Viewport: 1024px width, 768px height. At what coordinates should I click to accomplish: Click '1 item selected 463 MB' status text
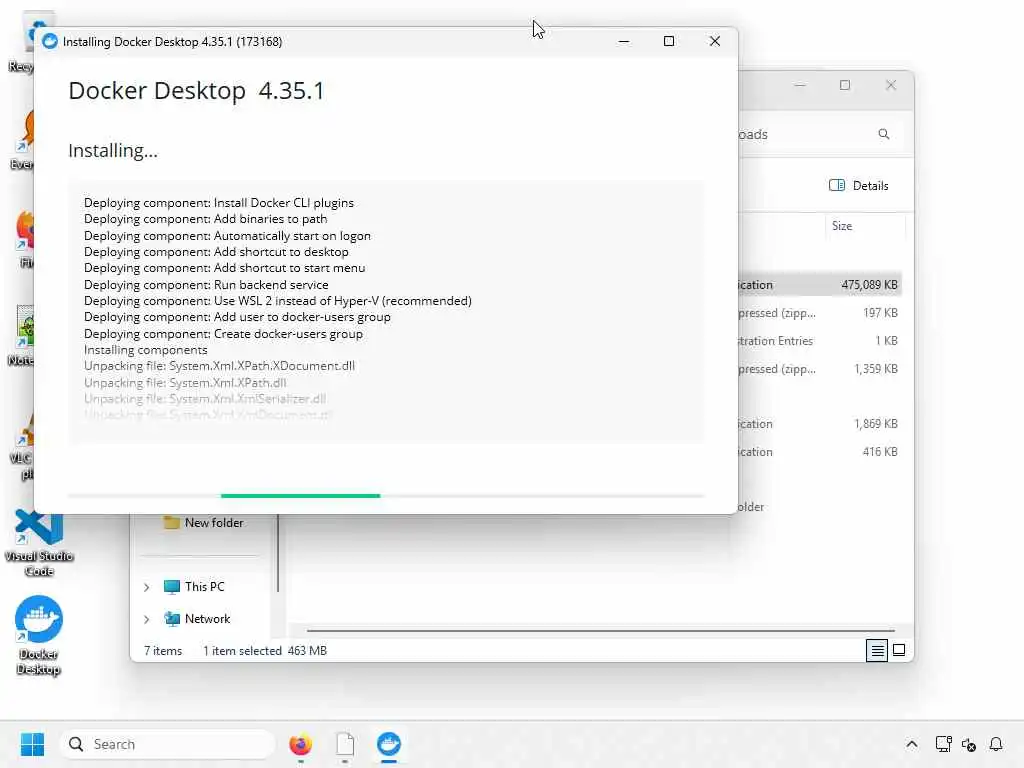[264, 650]
